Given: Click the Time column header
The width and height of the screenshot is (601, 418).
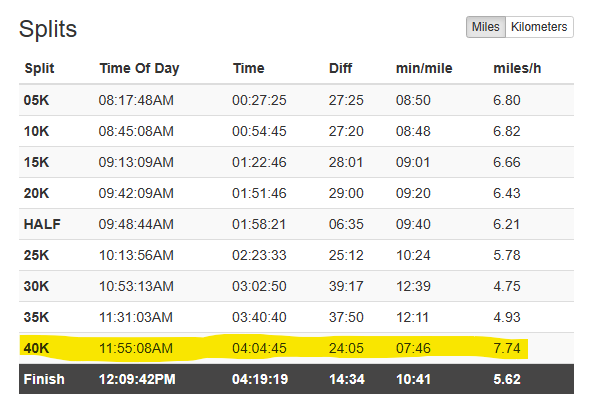Looking at the screenshot, I should [249, 68].
